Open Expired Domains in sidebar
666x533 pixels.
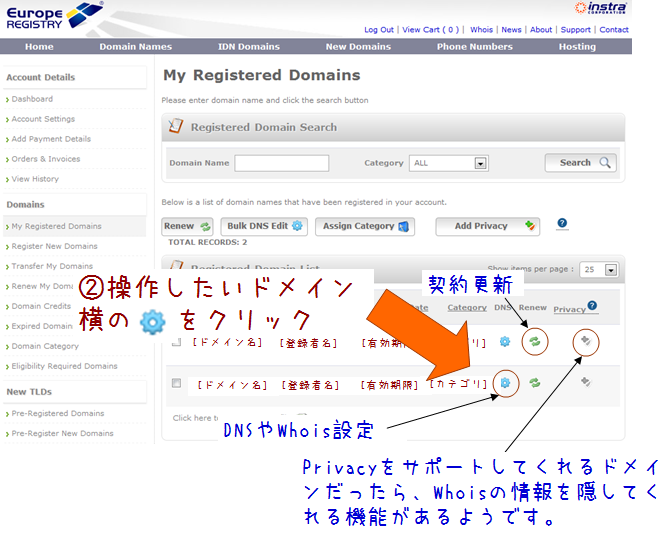[42, 326]
